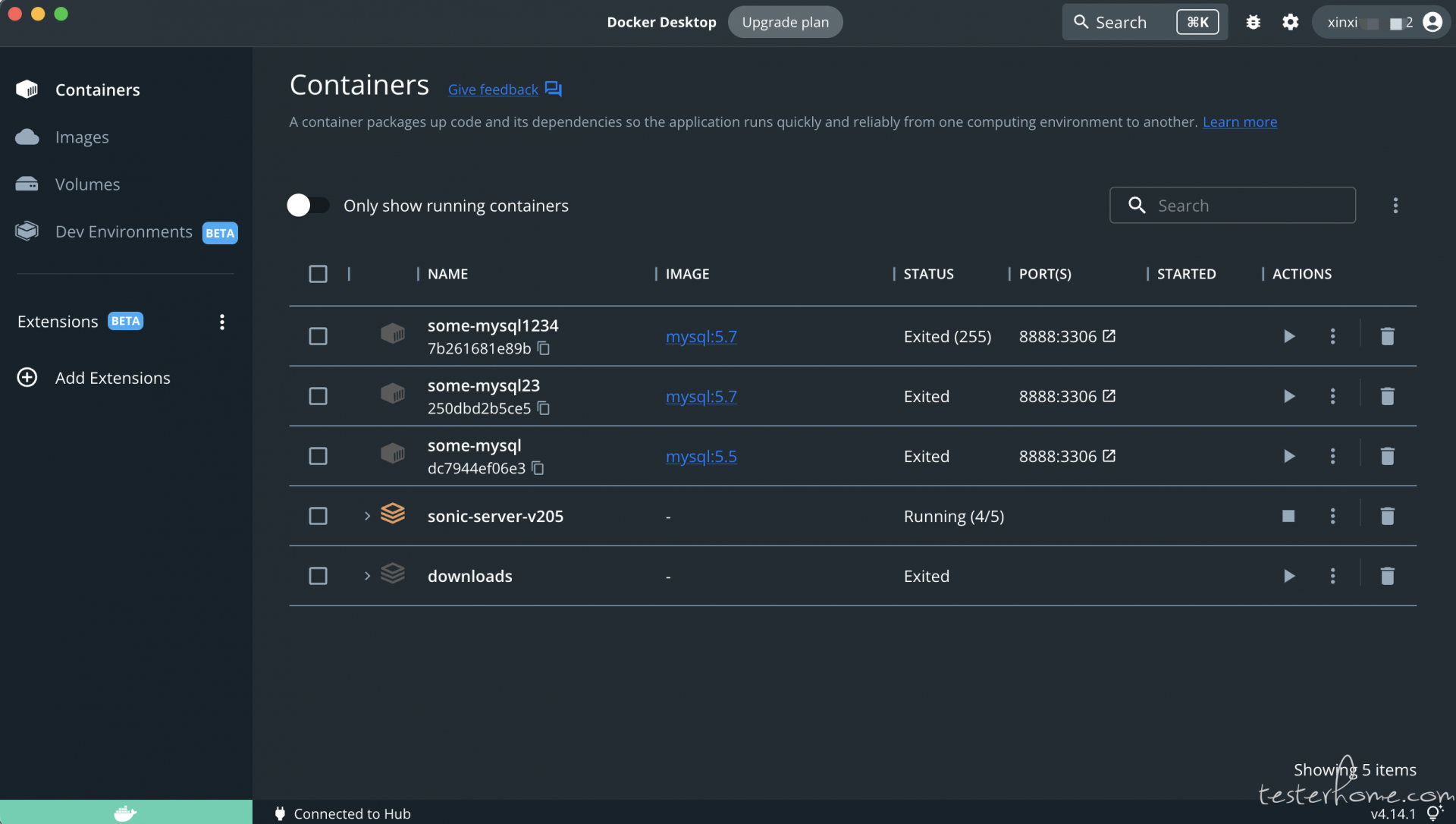This screenshot has width=1456, height=824.
Task: Open the troubleshoot bug icon
Action: pyautogui.click(x=1254, y=22)
